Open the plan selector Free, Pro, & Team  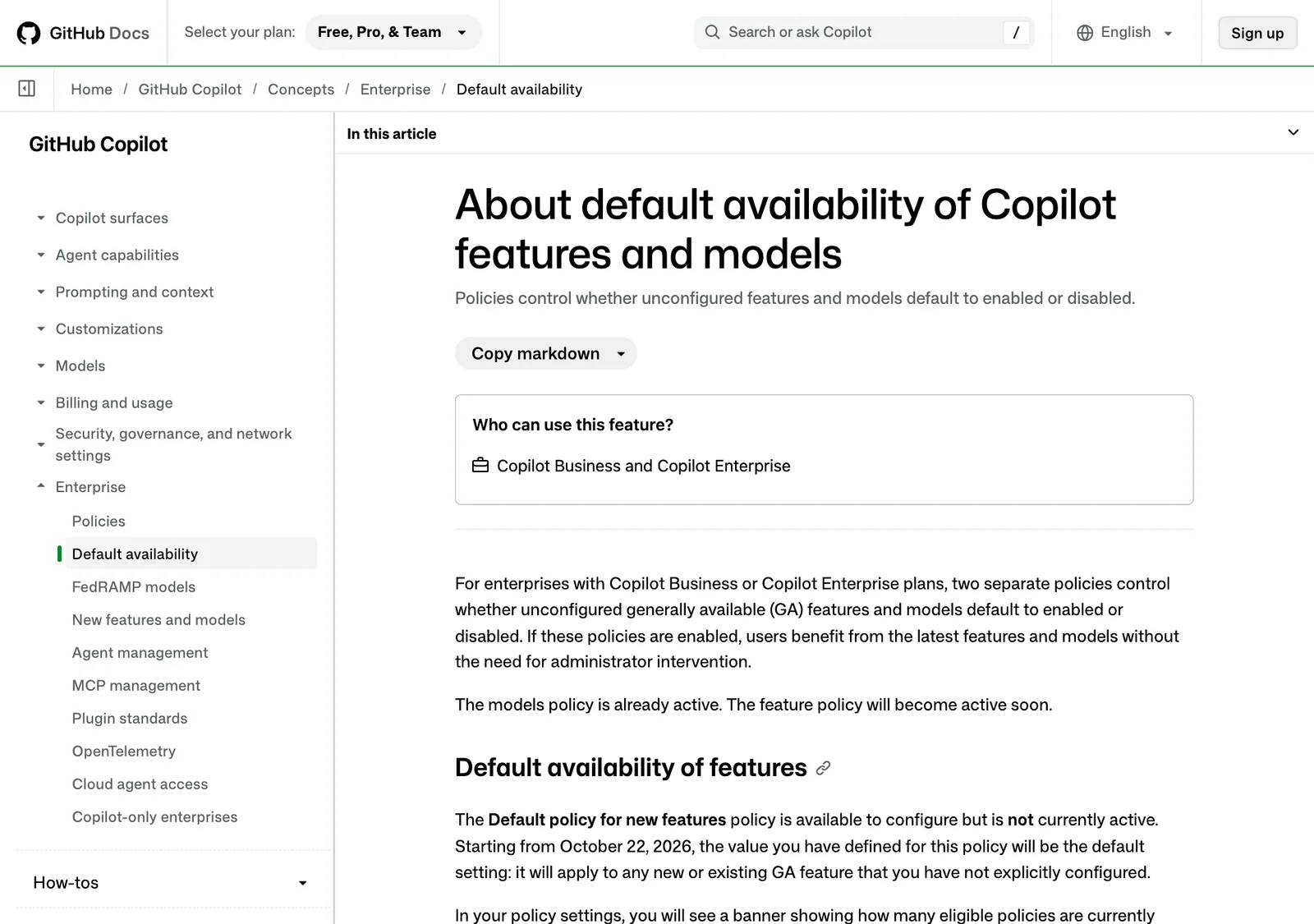[x=393, y=33]
